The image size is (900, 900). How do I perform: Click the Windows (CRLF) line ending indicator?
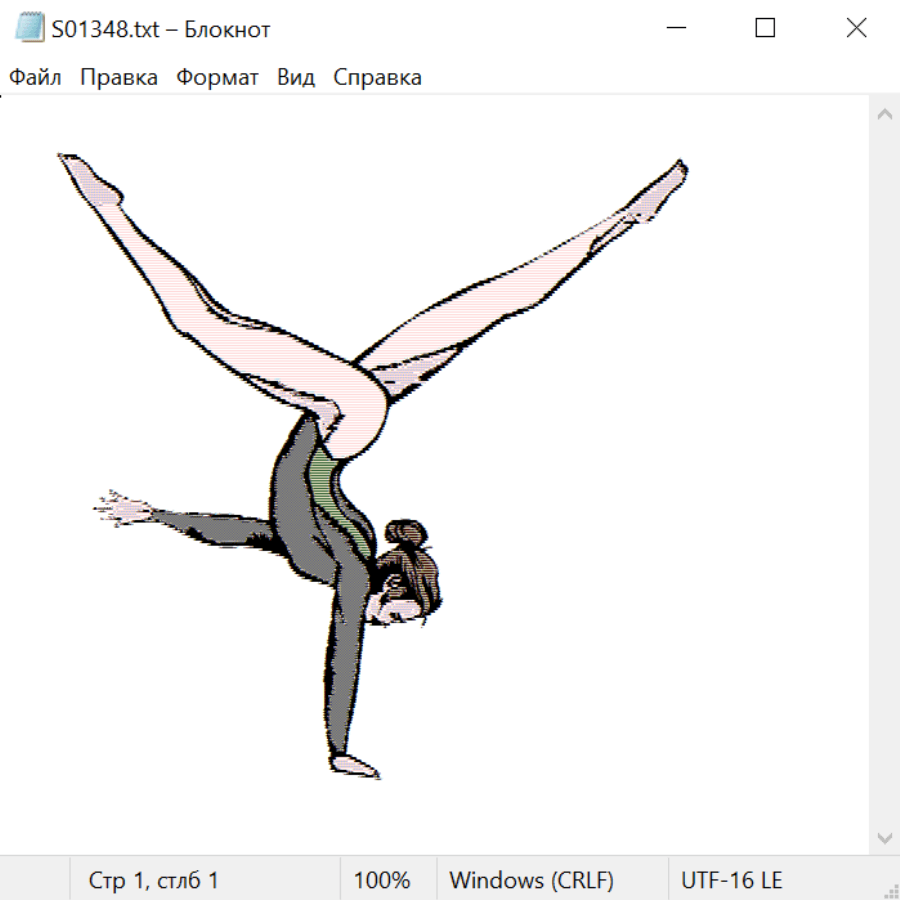click(531, 880)
